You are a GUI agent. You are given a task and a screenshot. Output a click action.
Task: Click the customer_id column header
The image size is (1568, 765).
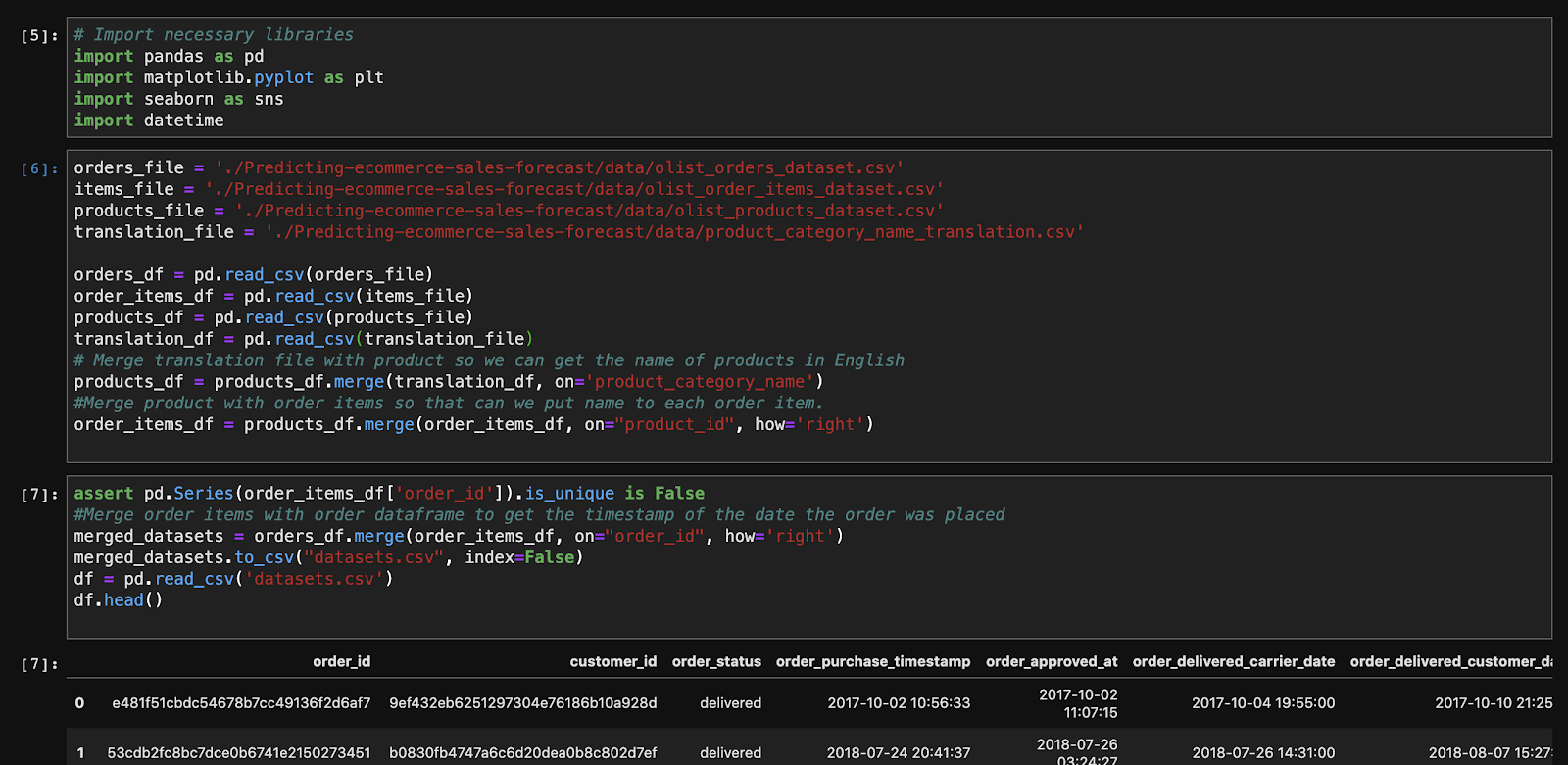point(613,661)
